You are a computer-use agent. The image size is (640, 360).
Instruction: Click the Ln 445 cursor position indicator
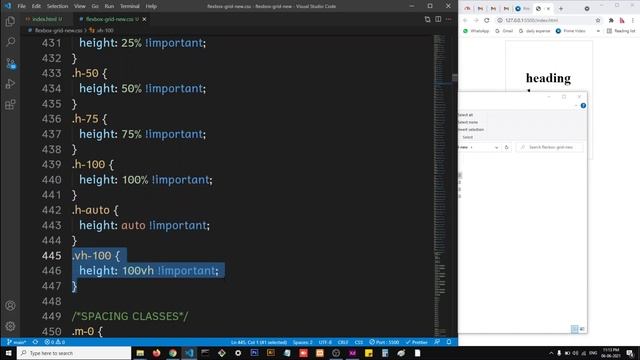(x=259, y=342)
